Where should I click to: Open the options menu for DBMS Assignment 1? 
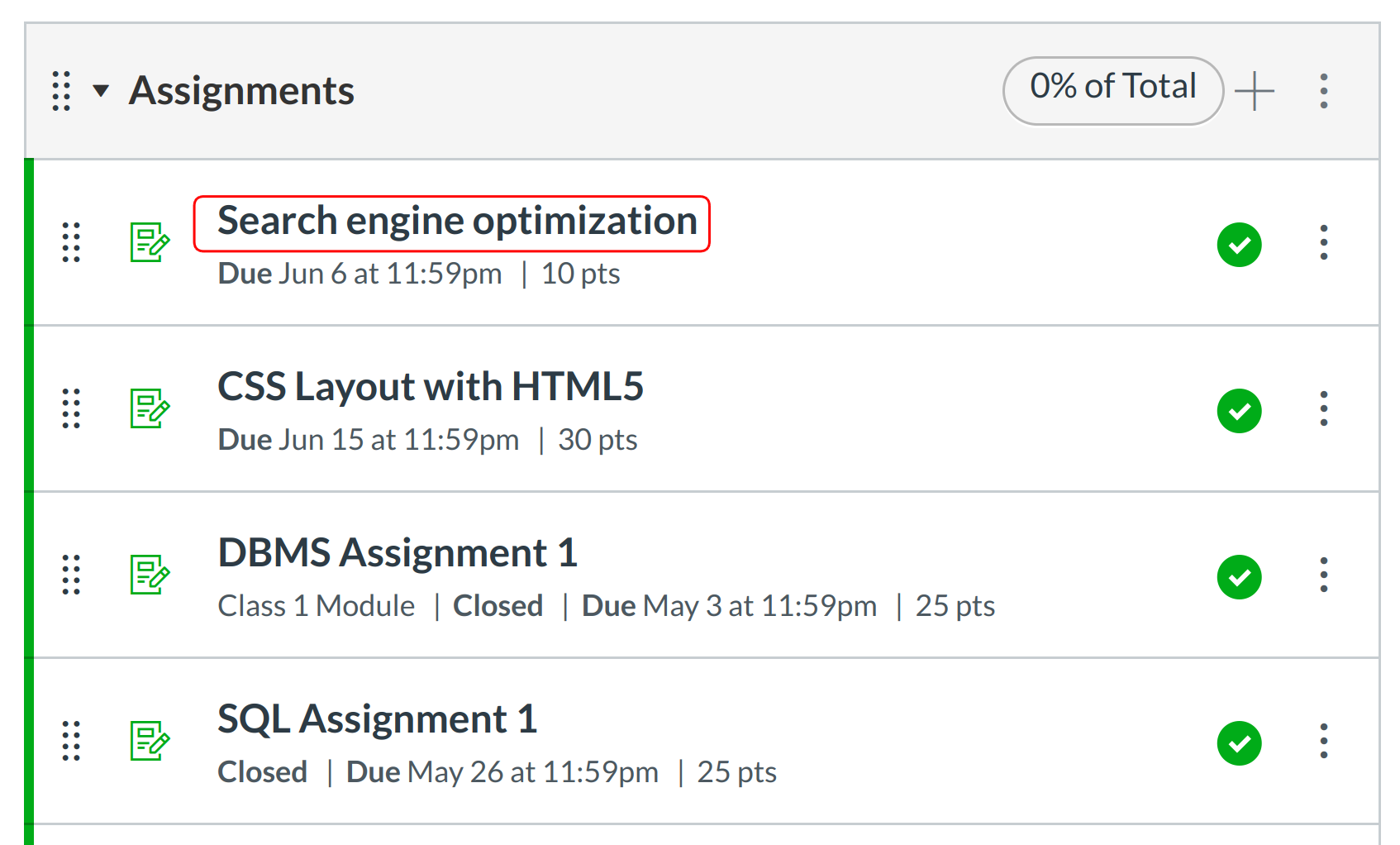tap(1323, 575)
